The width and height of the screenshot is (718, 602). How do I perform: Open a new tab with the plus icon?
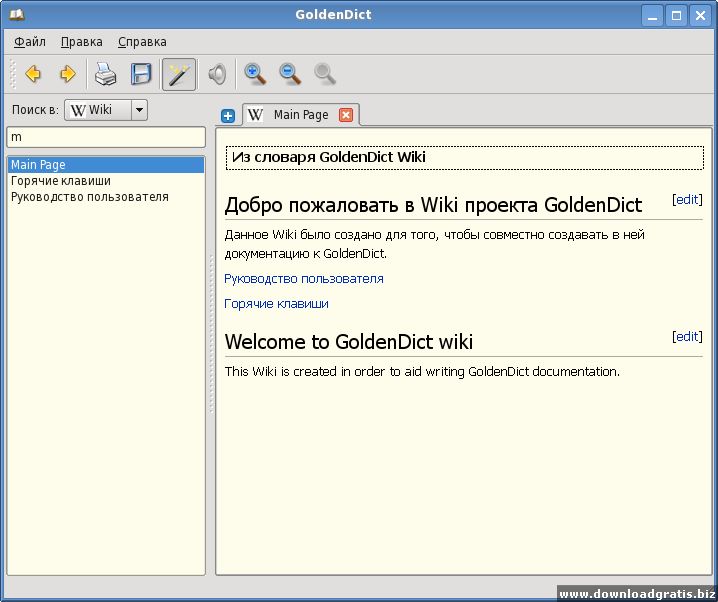(x=228, y=116)
